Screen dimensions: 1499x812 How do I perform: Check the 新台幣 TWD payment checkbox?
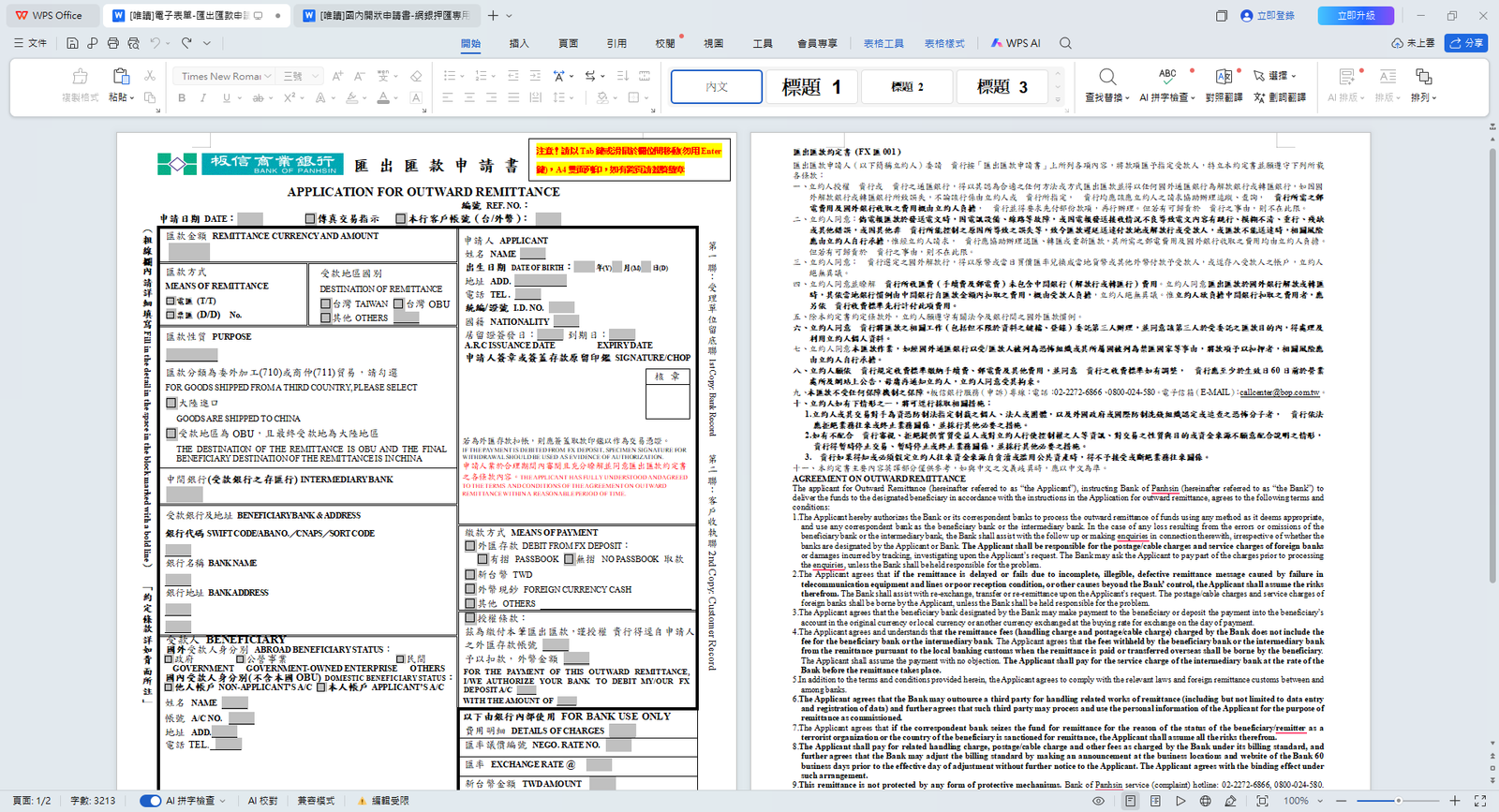tap(470, 575)
